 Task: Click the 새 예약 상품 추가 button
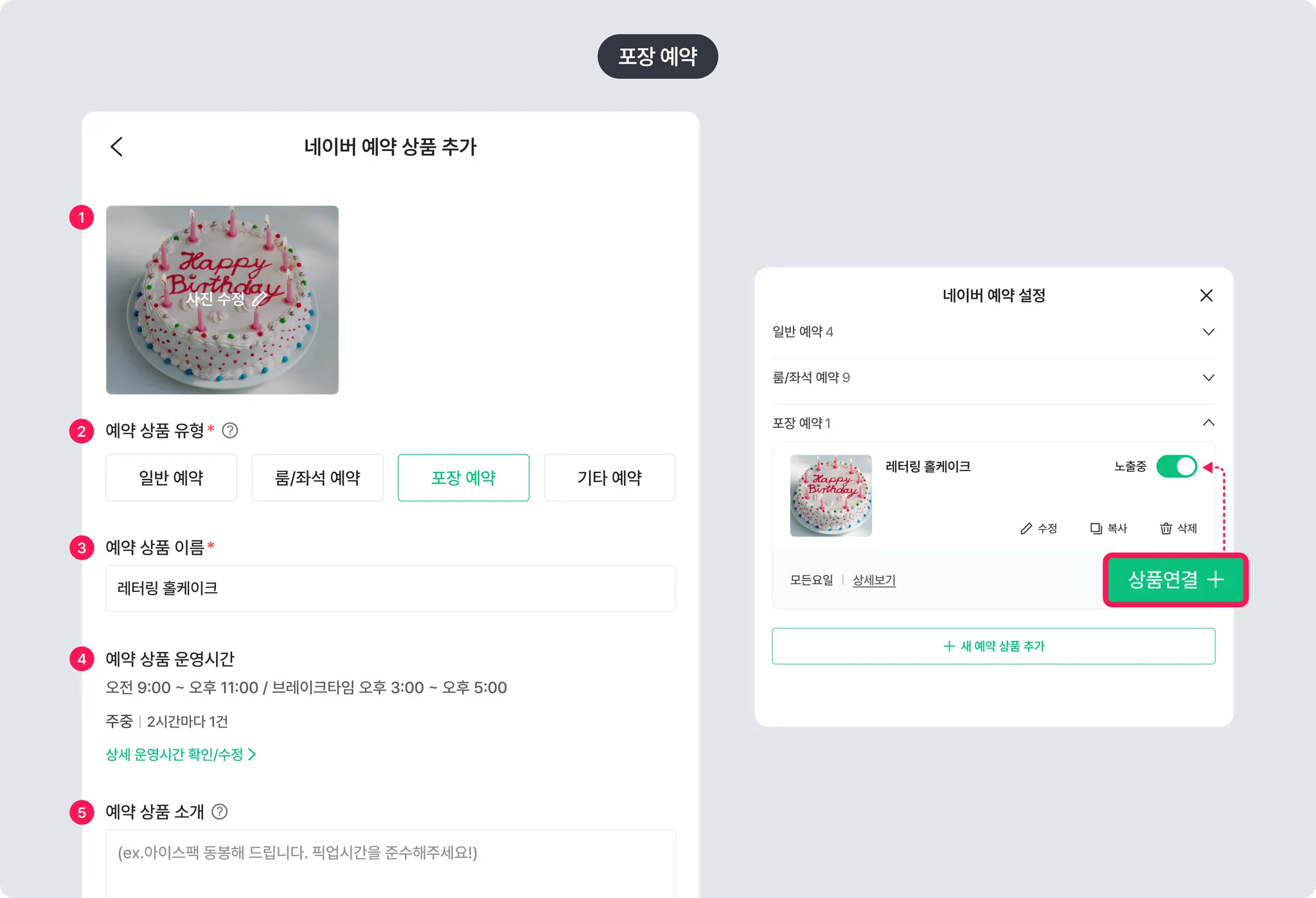993,646
